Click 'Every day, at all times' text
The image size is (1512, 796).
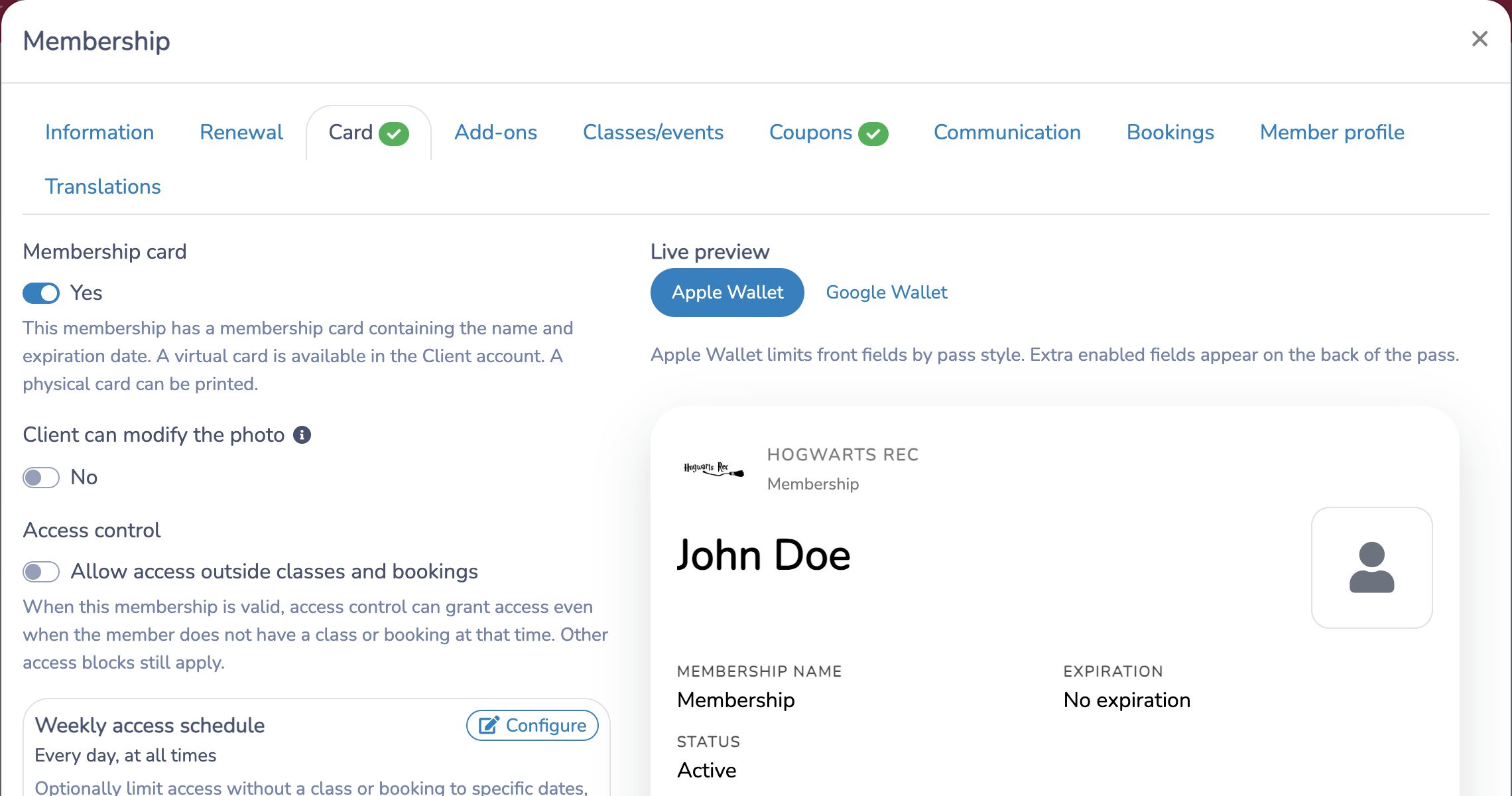125,755
